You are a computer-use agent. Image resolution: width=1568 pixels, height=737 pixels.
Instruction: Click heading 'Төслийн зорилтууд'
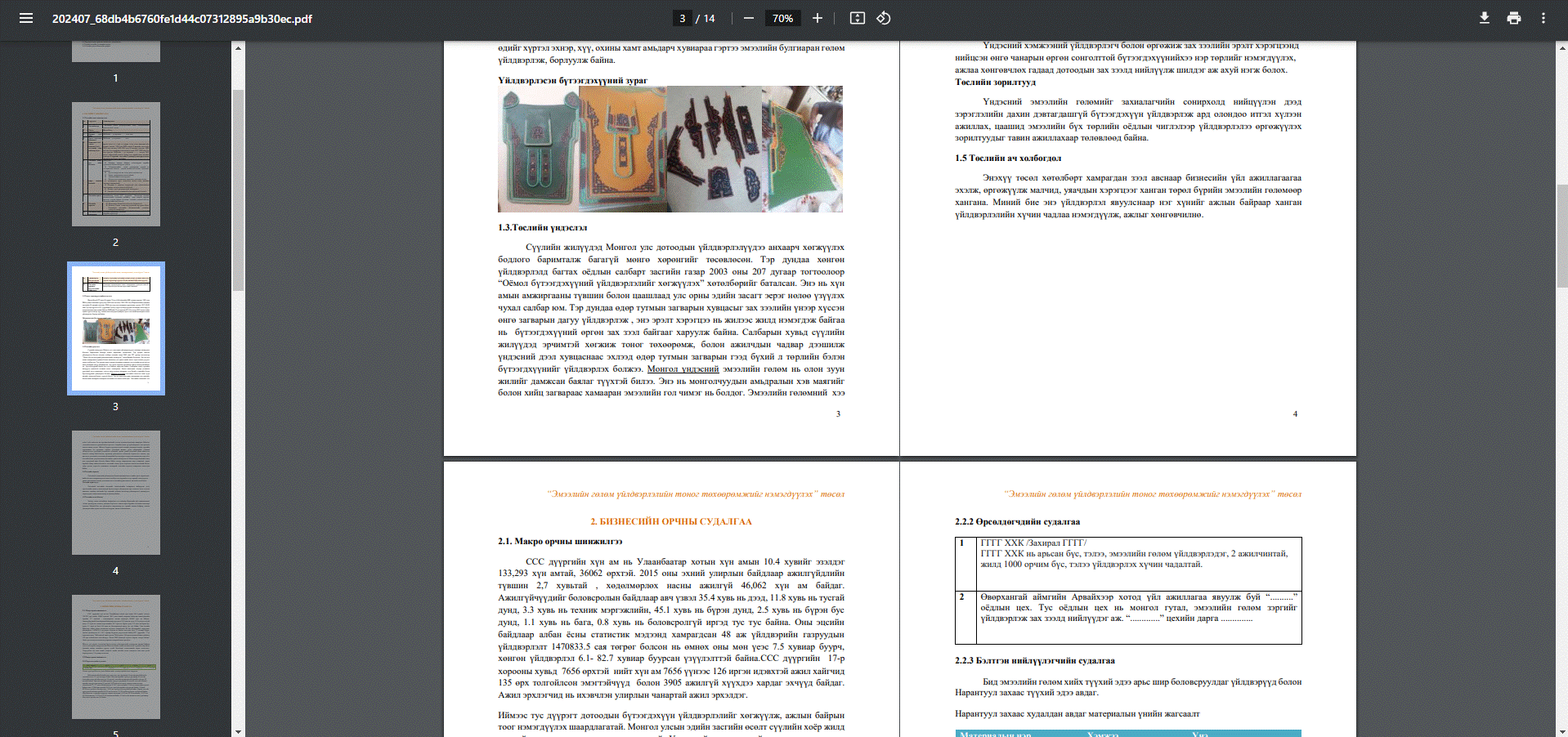pos(995,82)
